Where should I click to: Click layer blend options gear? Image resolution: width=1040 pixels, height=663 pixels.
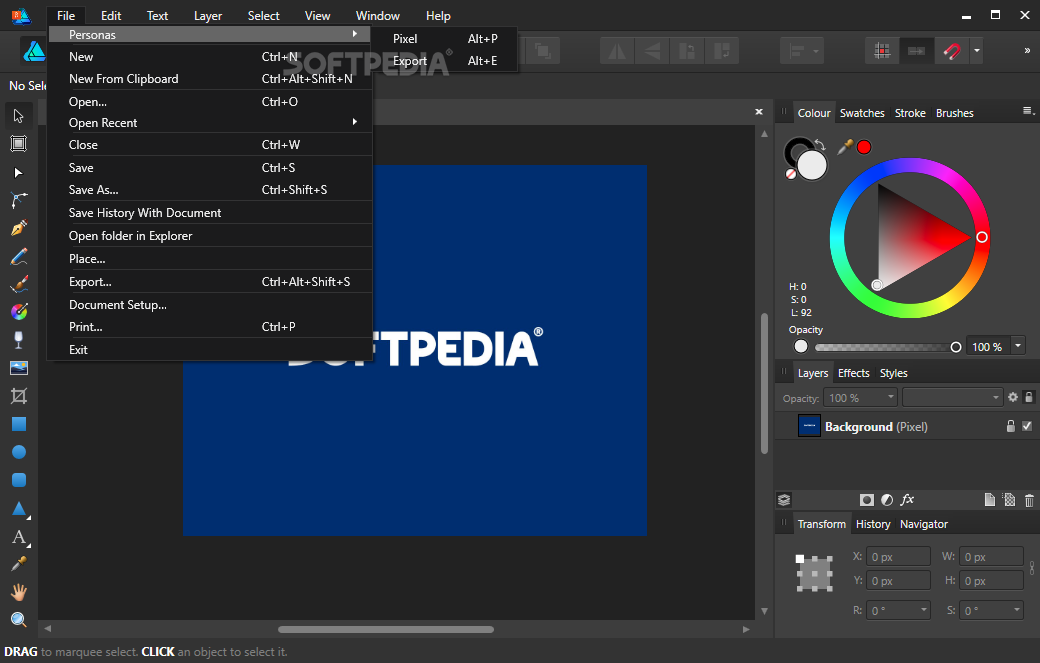point(1013,397)
